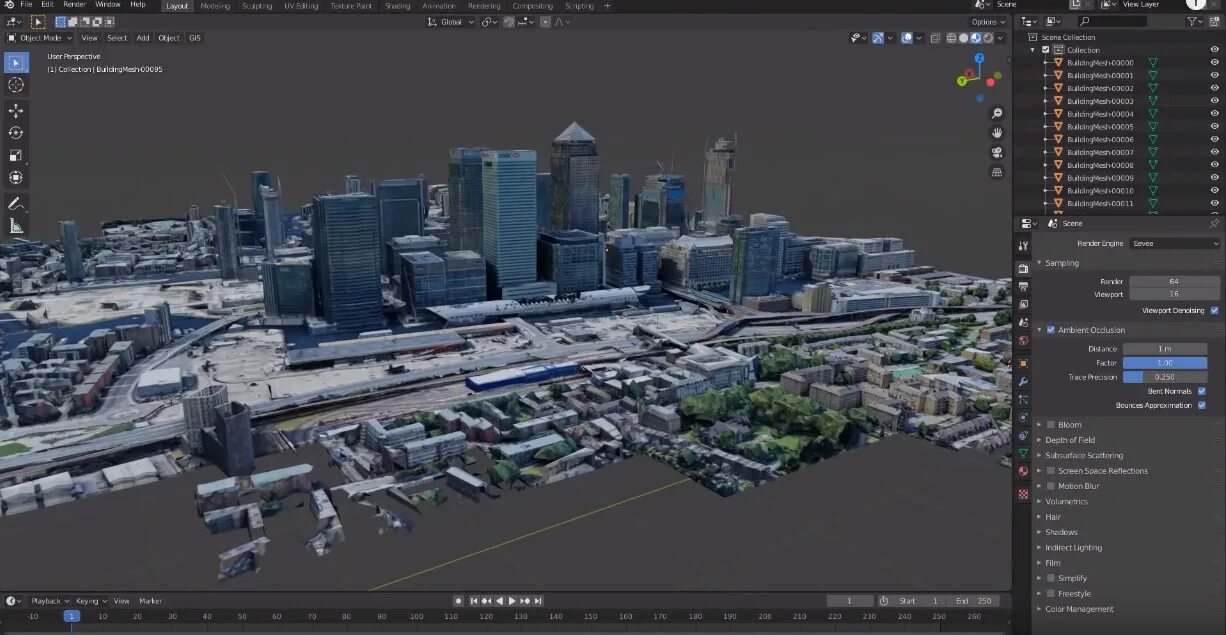Disable the Ambient Occlusion checkbox

(1050, 330)
